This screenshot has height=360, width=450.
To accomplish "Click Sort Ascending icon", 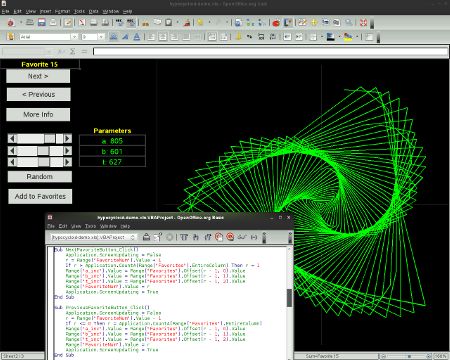I will [250, 23].
